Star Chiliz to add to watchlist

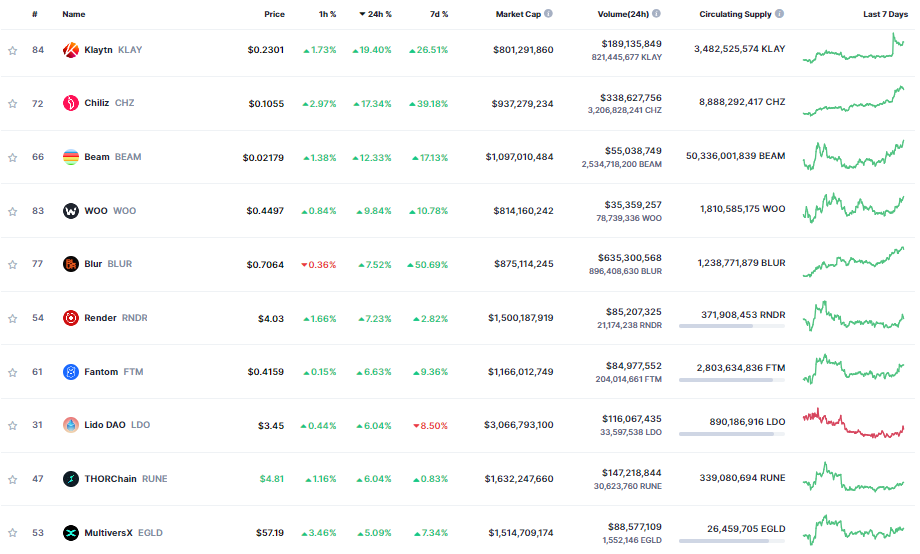pyautogui.click(x=12, y=104)
